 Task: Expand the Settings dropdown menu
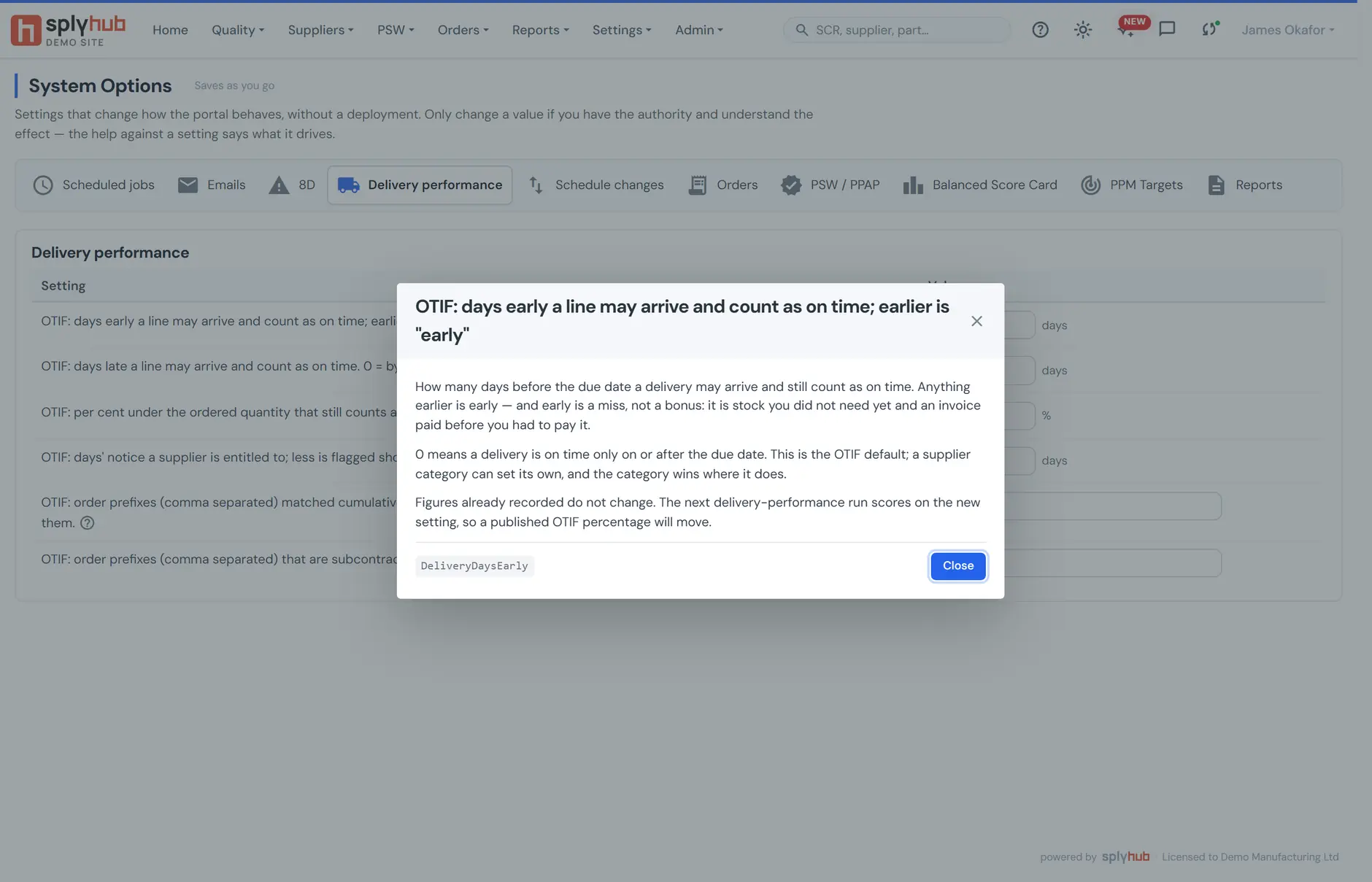point(622,30)
